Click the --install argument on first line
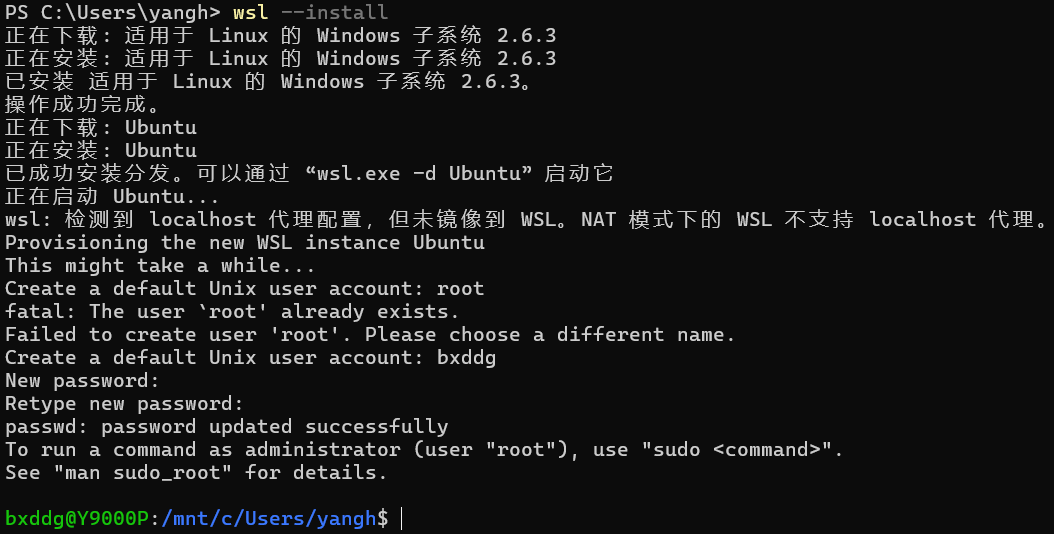Viewport: 1054px width, 534px height. [x=334, y=13]
